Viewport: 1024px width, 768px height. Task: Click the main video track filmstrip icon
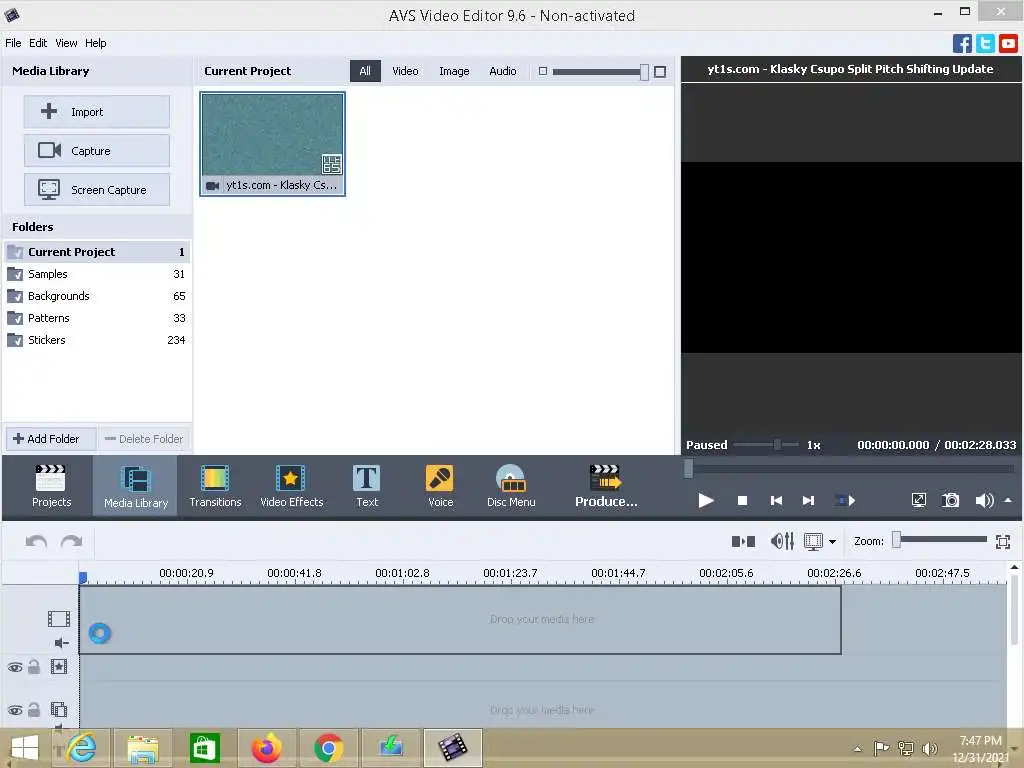coord(59,618)
